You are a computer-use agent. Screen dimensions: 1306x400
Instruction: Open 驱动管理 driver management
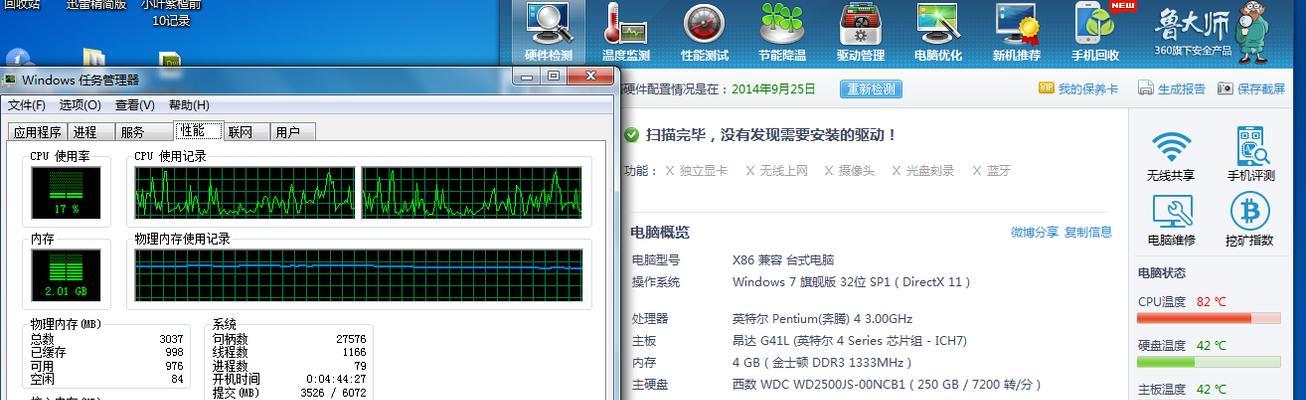(x=860, y=33)
